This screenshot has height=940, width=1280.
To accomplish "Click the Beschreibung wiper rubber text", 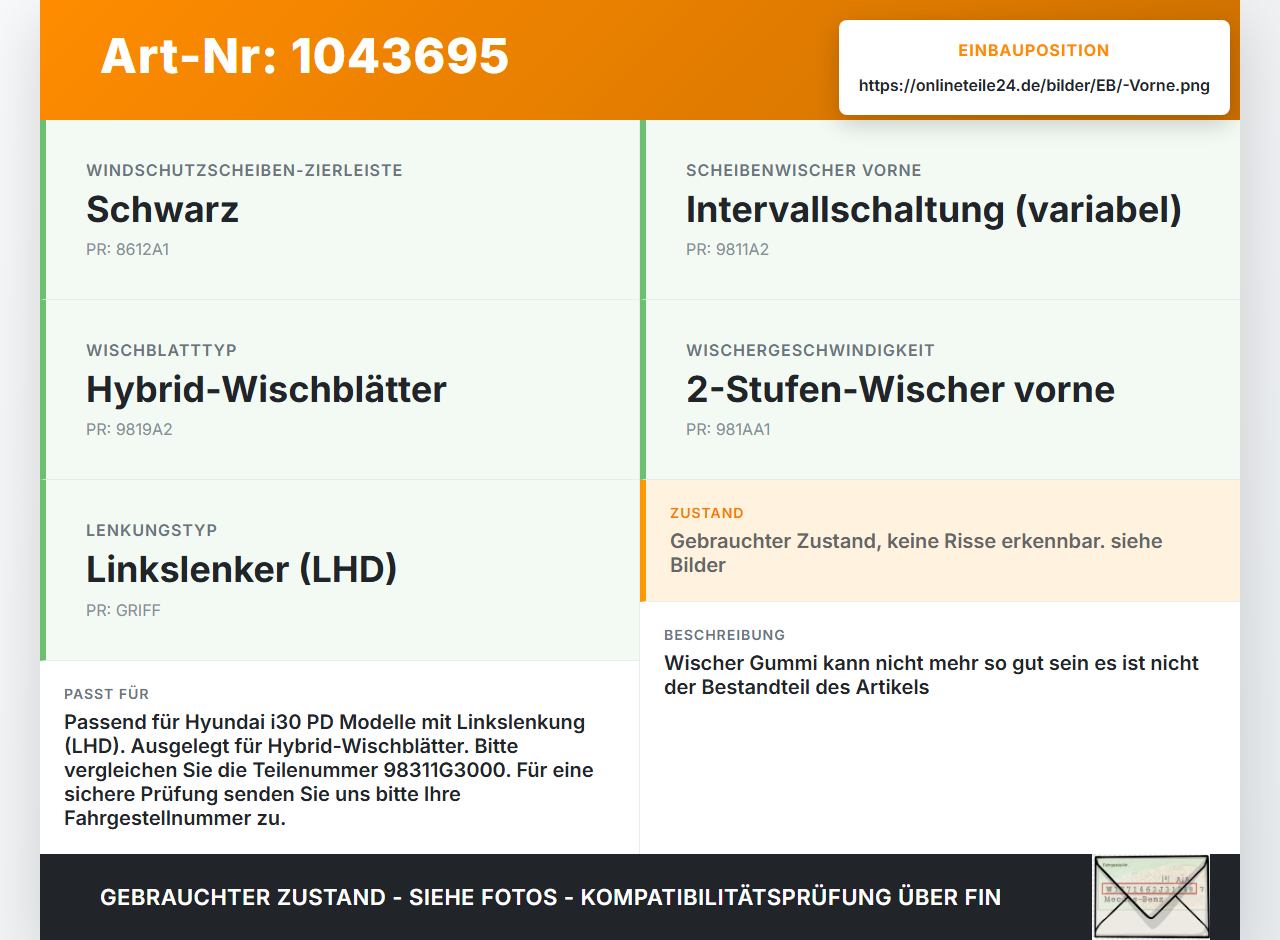I will (931, 675).
